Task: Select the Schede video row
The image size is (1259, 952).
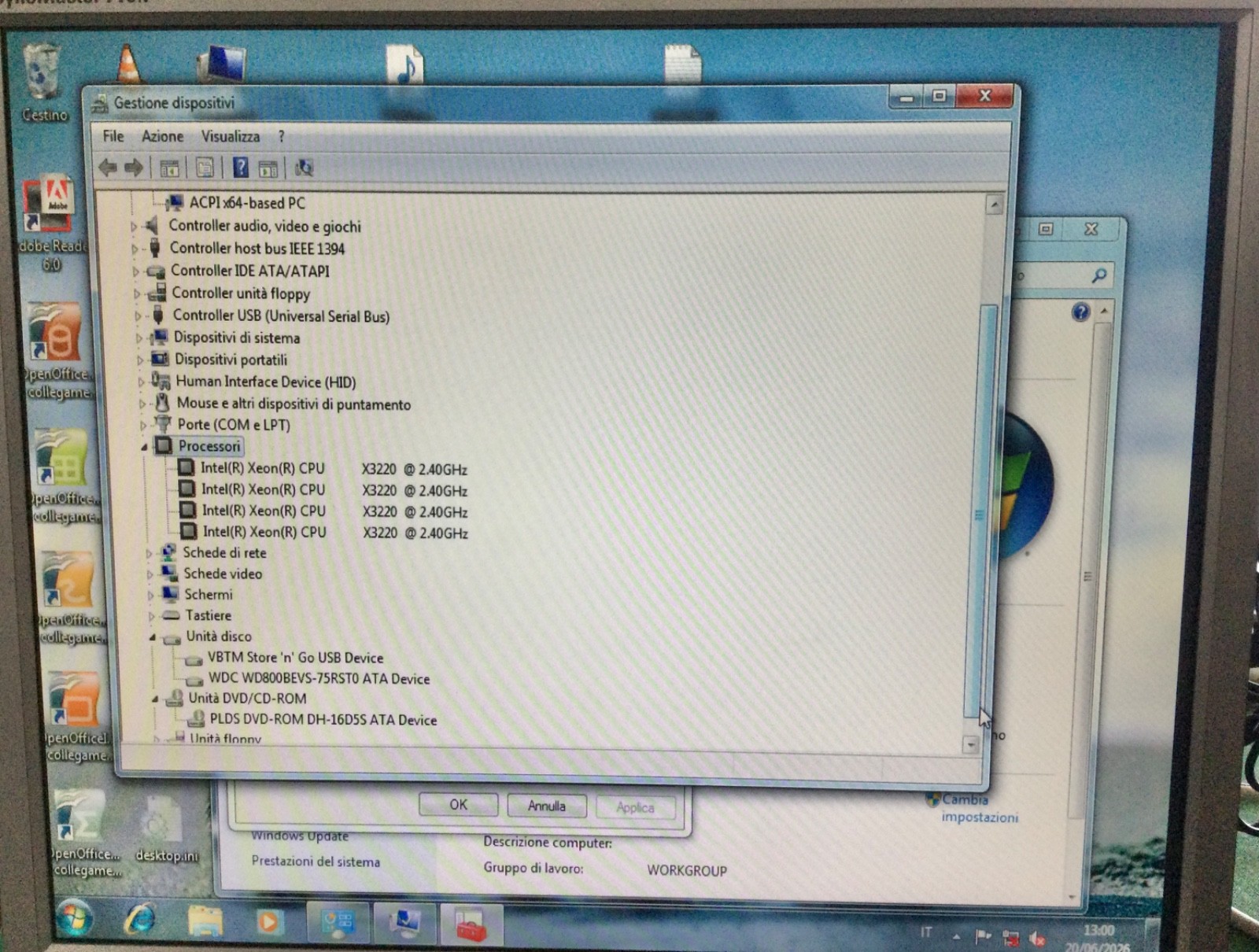Action: pos(223,574)
